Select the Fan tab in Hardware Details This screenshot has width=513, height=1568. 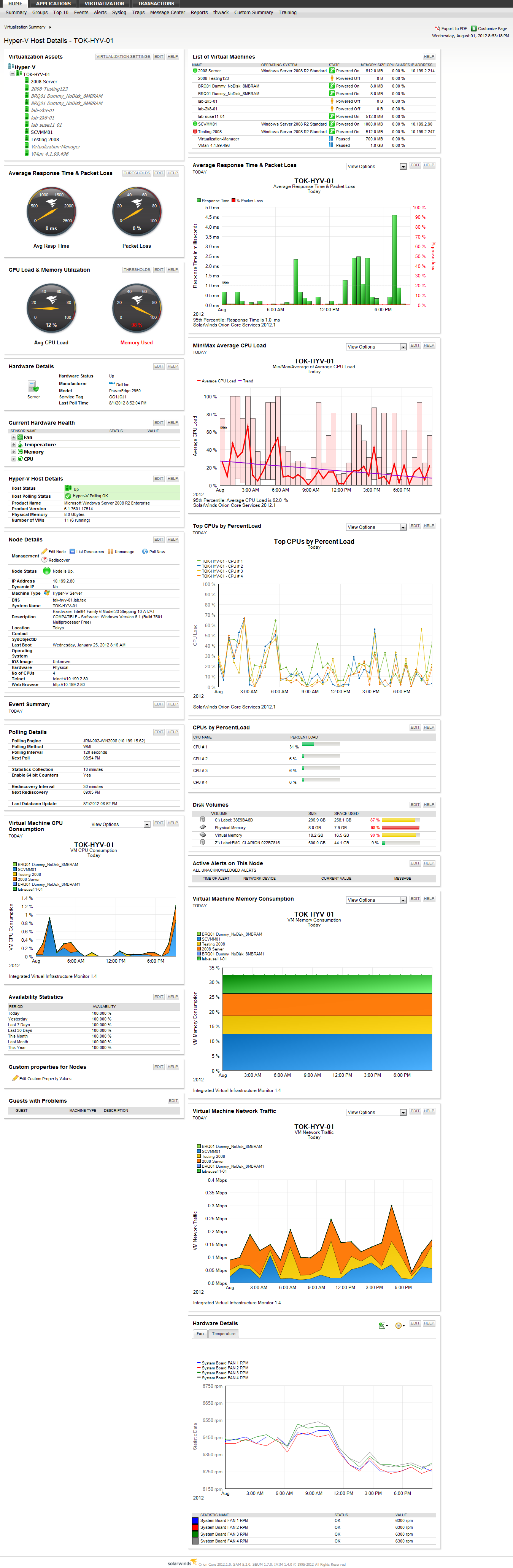(x=200, y=1334)
